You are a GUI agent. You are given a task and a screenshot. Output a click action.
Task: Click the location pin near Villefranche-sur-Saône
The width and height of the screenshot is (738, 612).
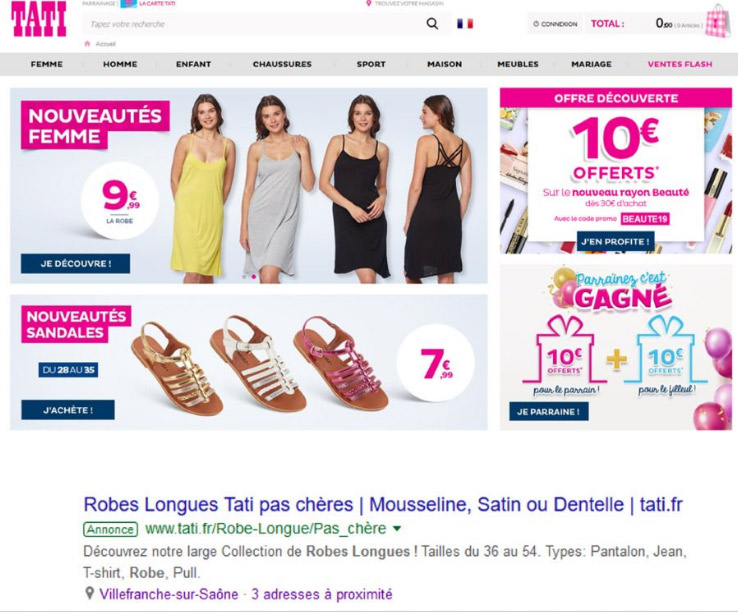pyautogui.click(x=89, y=594)
